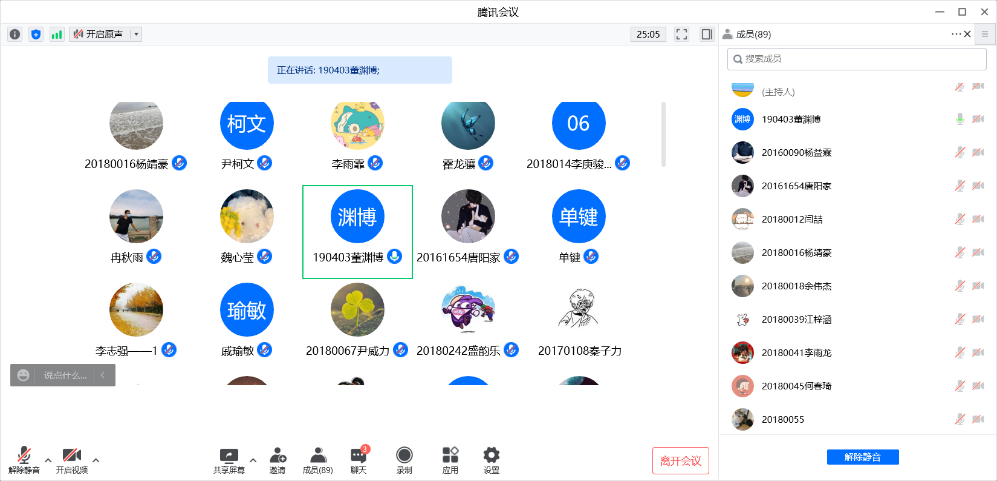Click the muted mic icon in 20160090 row

(960, 152)
